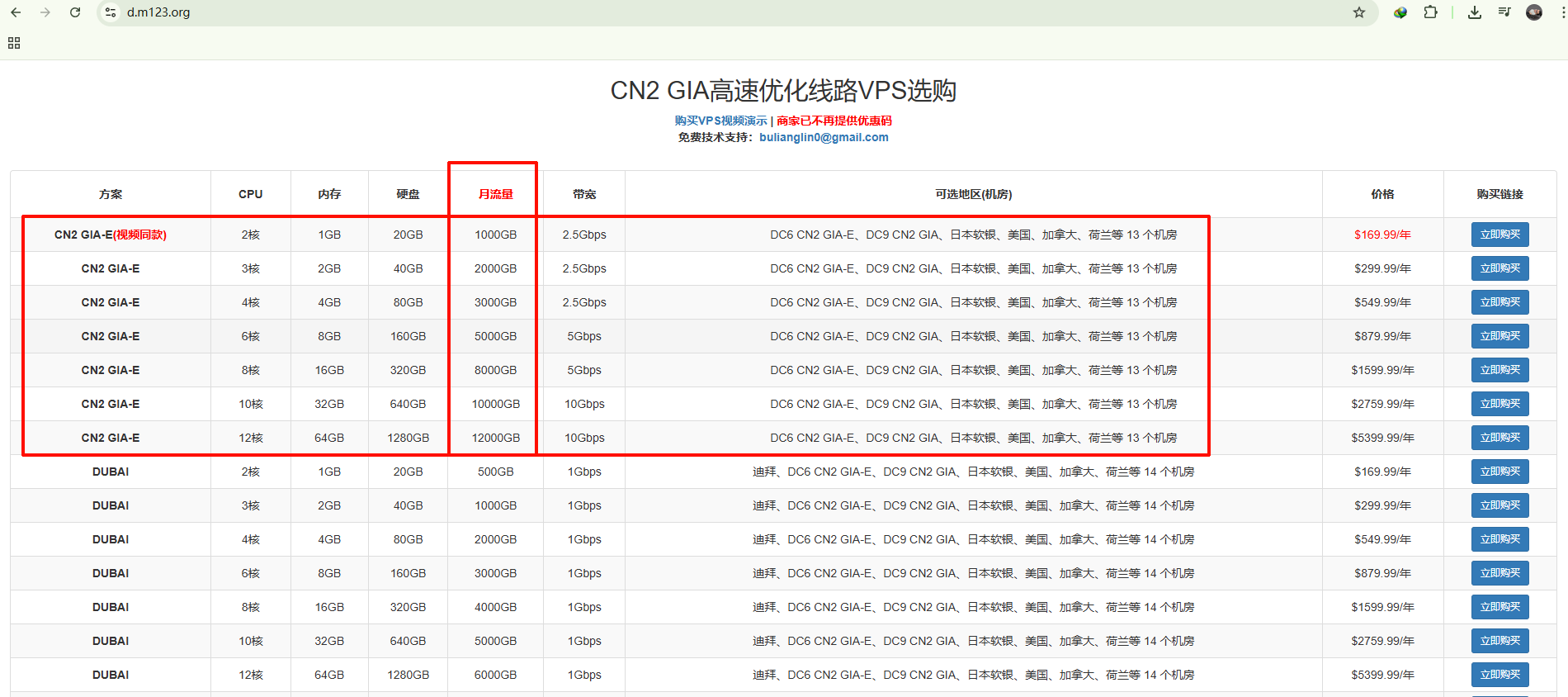Screen dimensions: 1568x697
Task: Click the 月流量 column header
Action: coord(495,194)
